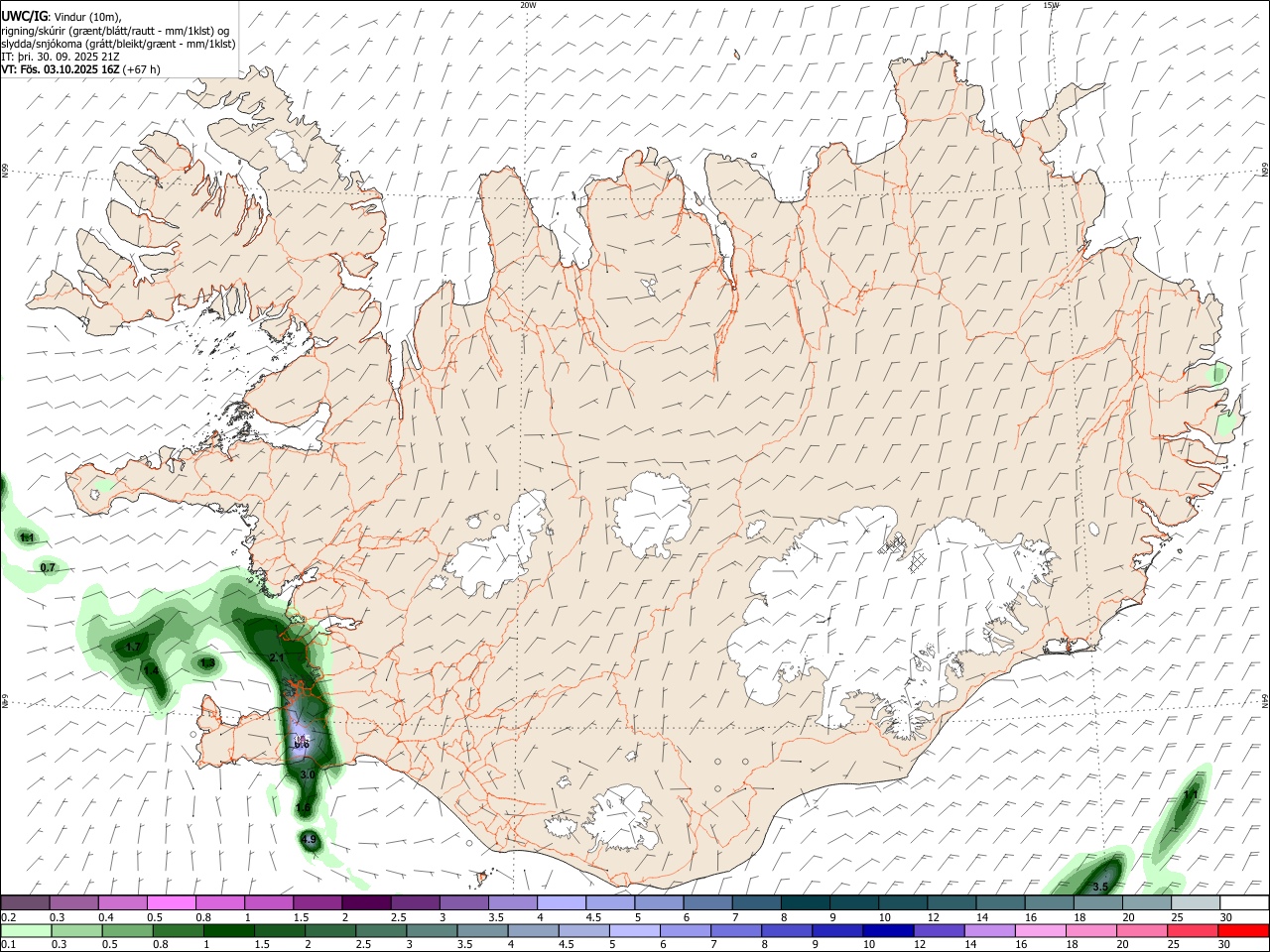Pick the white 30 snow scale swatch
The height and width of the screenshot is (952, 1270).
click(1243, 902)
